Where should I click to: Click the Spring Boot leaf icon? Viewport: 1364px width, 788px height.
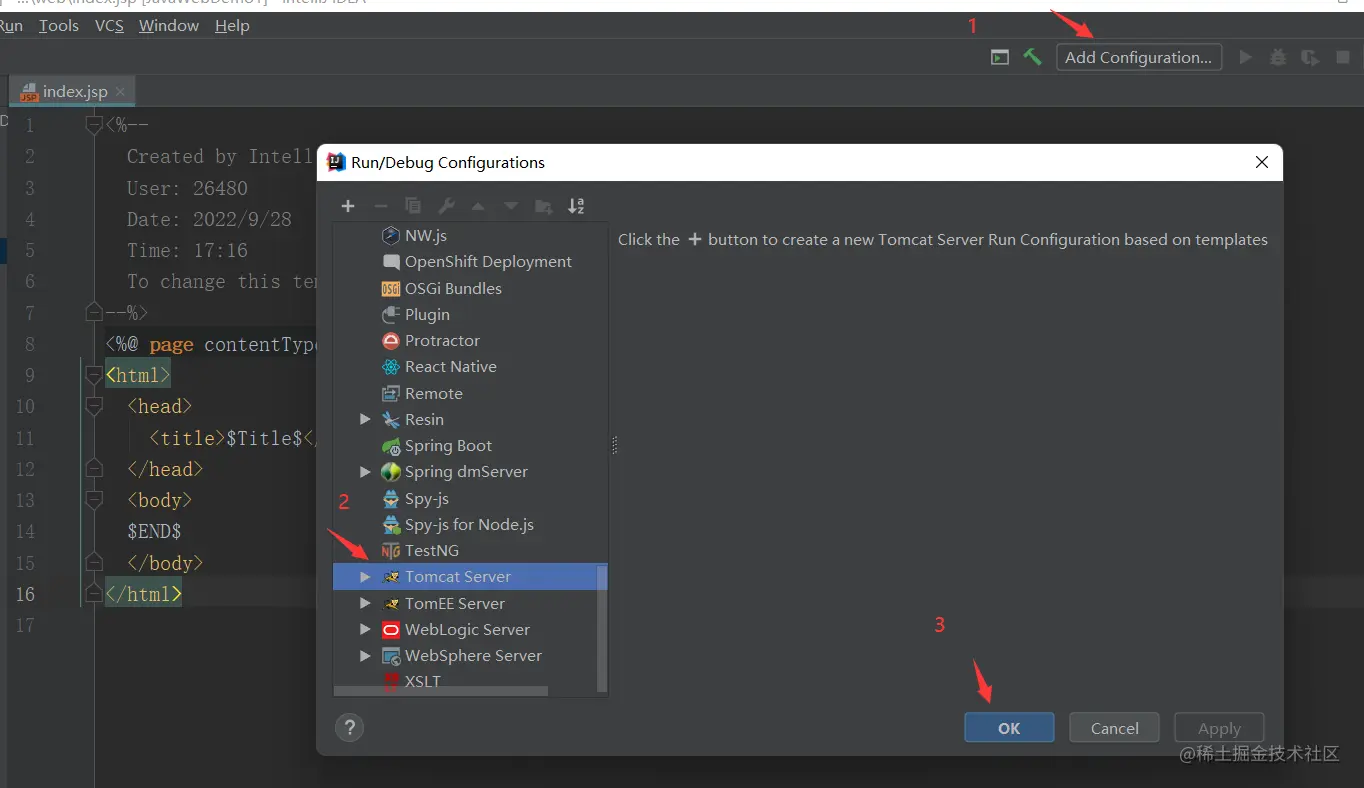[x=391, y=446]
